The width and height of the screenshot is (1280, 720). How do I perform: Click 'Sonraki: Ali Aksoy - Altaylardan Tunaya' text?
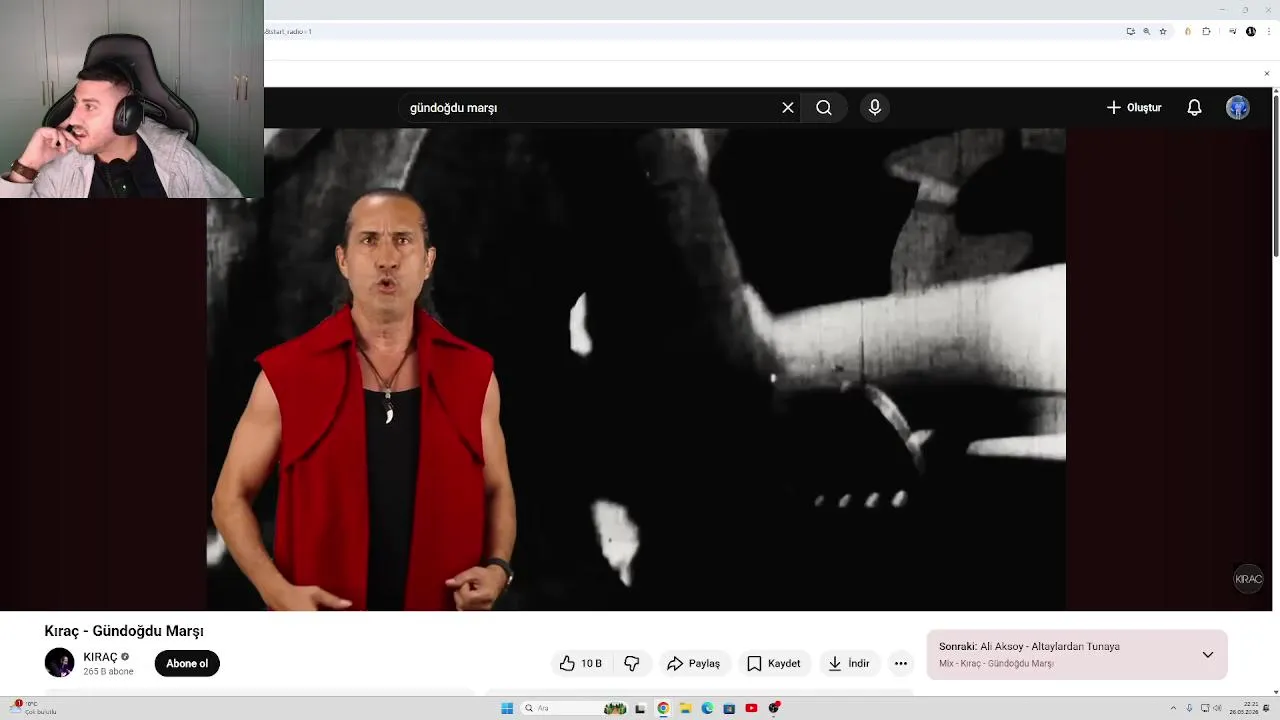coord(1029,647)
